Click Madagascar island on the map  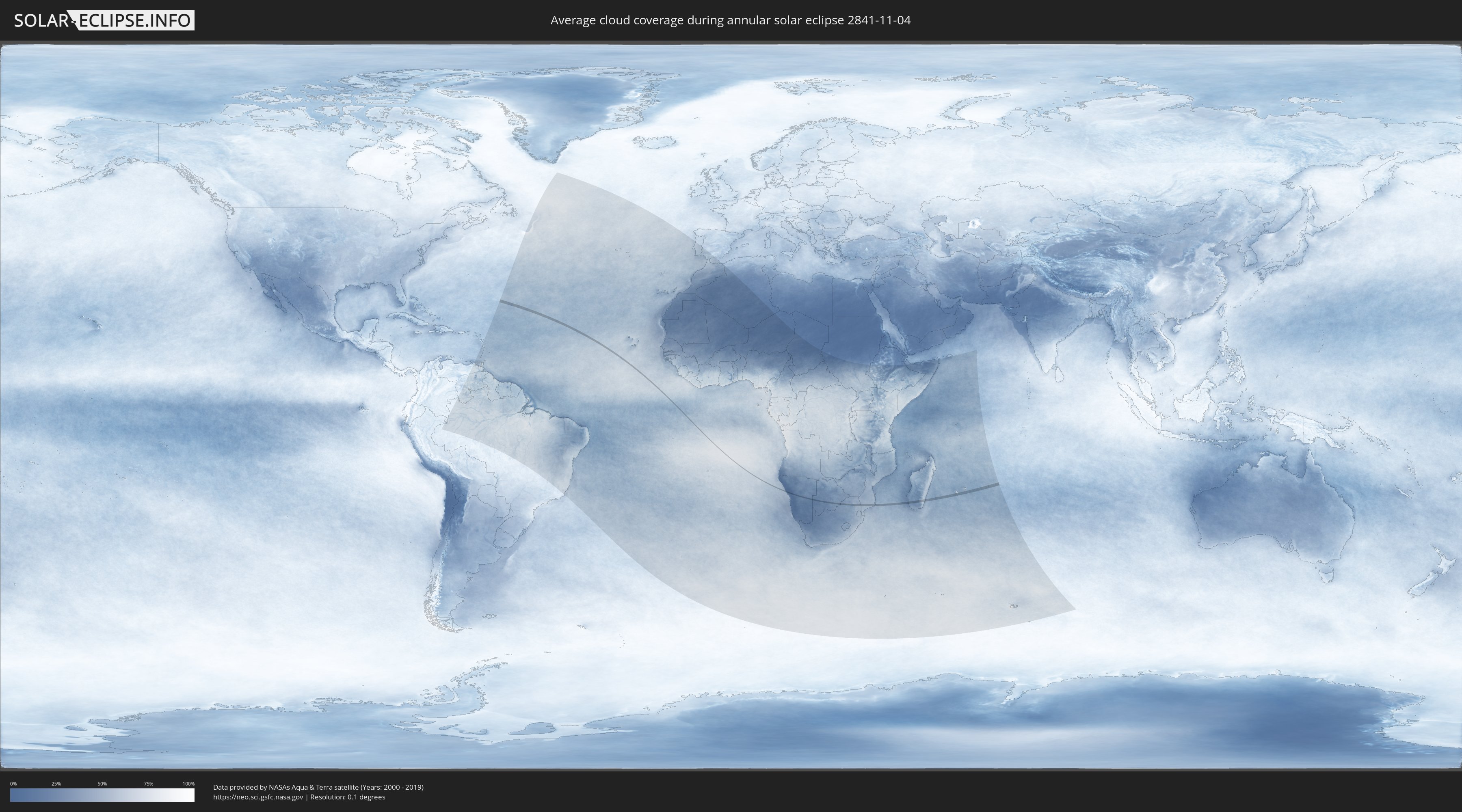pos(922,481)
